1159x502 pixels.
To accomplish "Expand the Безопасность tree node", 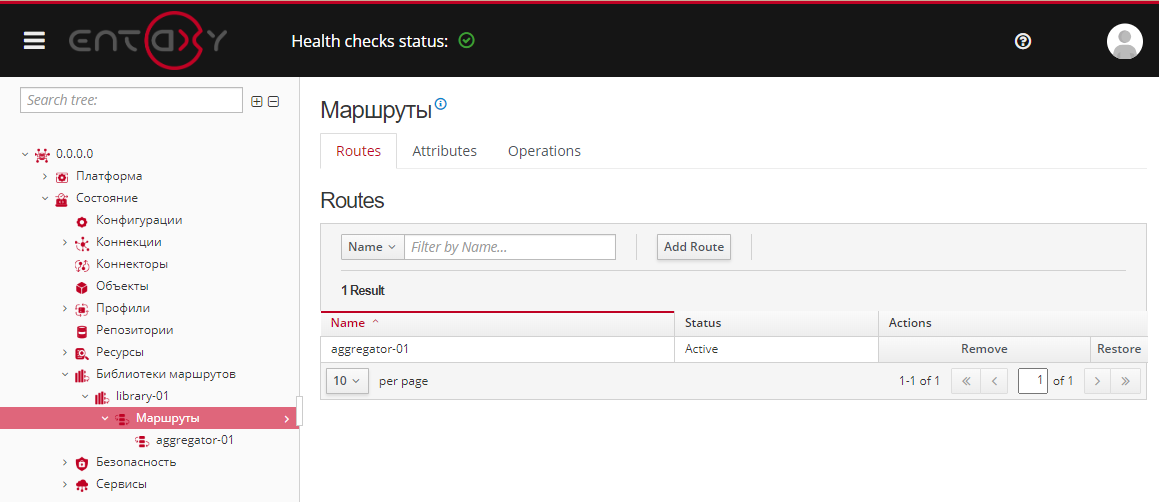I will (65, 463).
